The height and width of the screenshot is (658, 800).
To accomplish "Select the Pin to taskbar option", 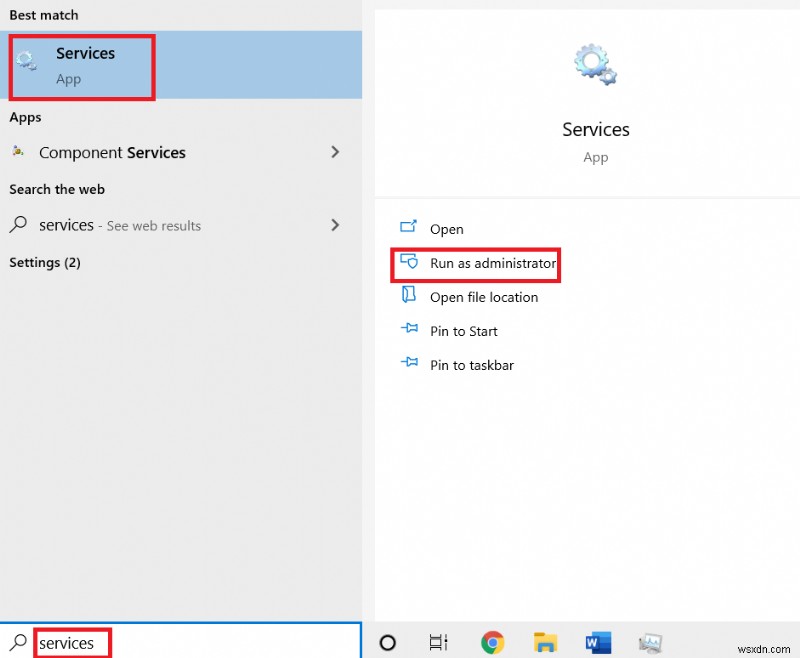I will tap(470, 365).
